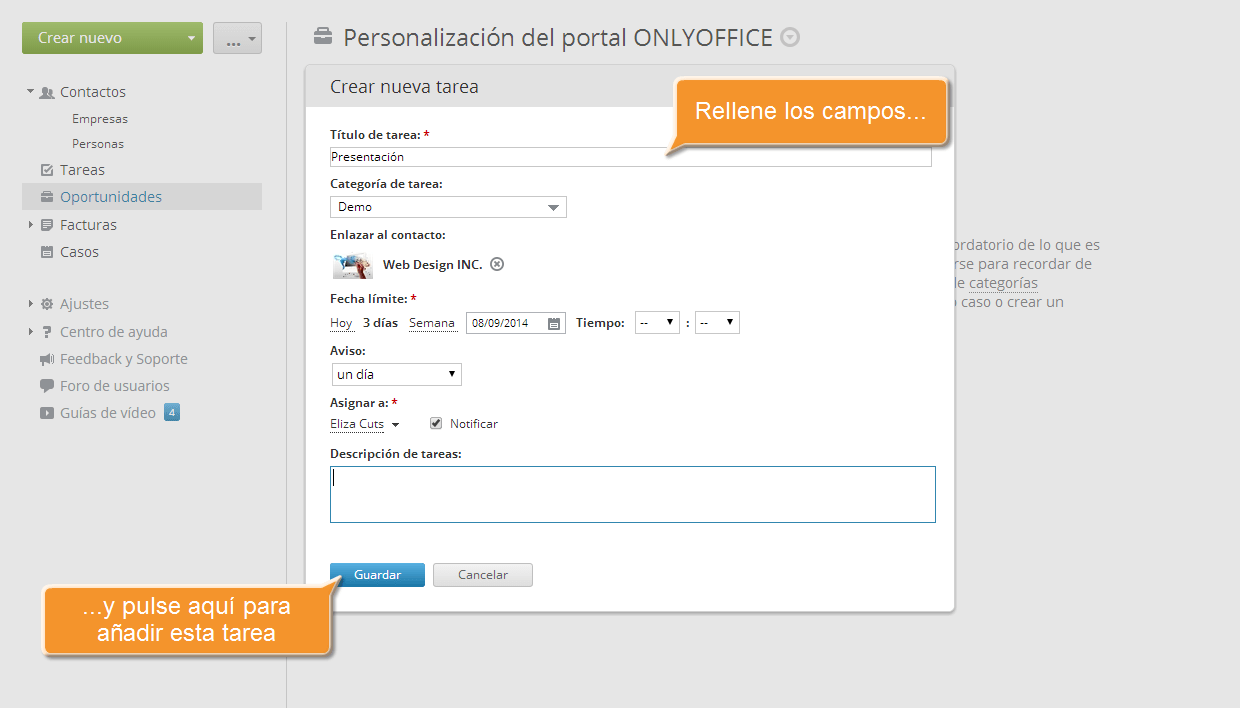Toggle the Notificar checkbox
1240x708 pixels.
pyautogui.click(x=436, y=423)
